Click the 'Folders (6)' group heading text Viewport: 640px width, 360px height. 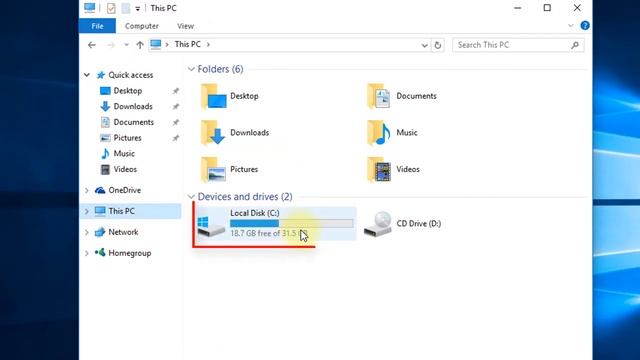(220, 69)
